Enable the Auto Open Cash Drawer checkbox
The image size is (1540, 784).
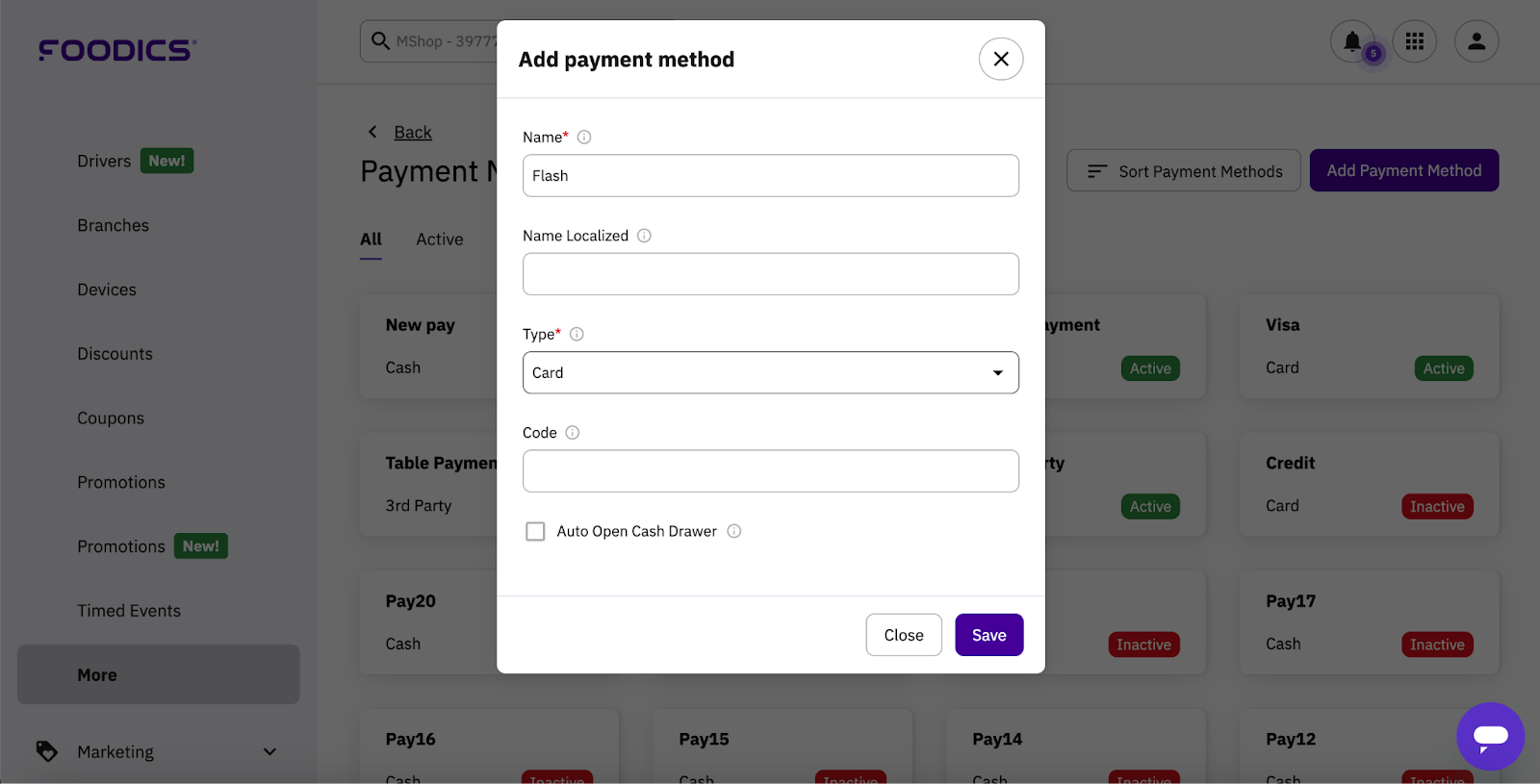(x=535, y=531)
